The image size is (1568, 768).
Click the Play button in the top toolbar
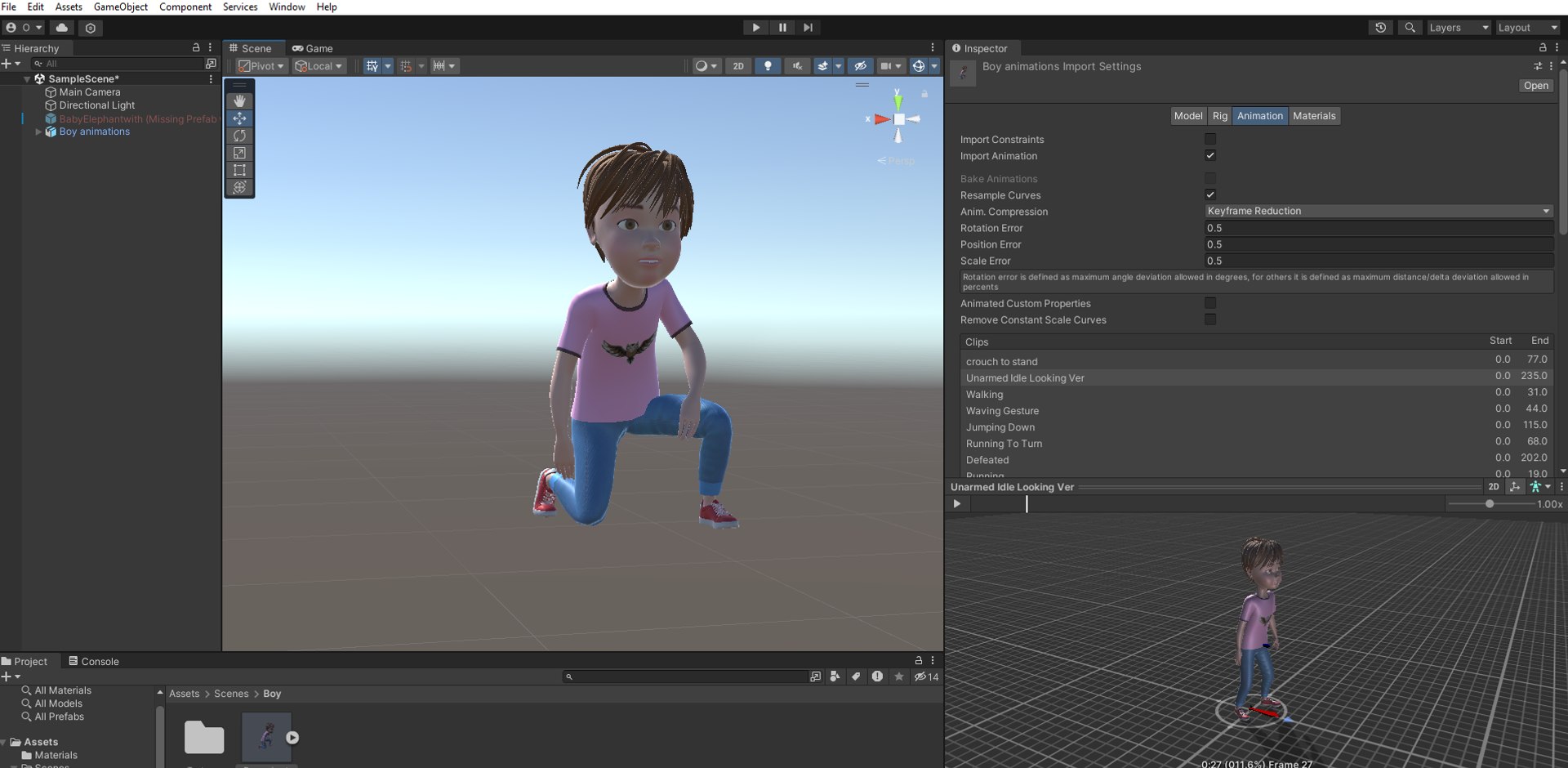coord(755,28)
